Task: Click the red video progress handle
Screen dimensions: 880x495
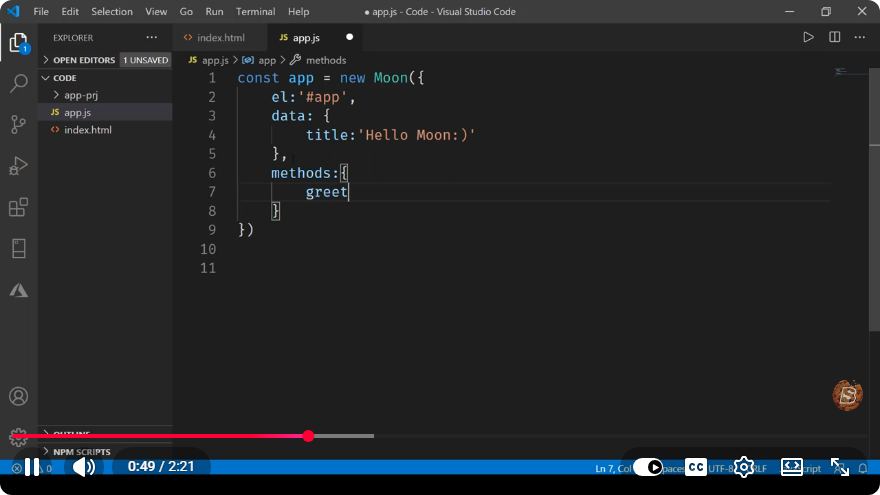Action: [308, 436]
